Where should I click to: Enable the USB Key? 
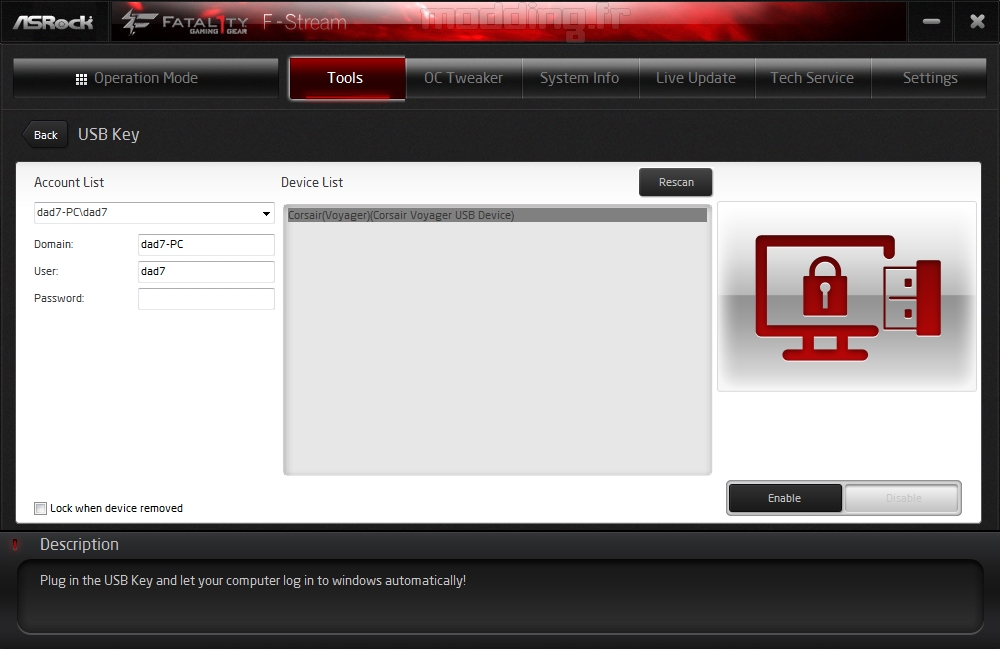pos(784,498)
